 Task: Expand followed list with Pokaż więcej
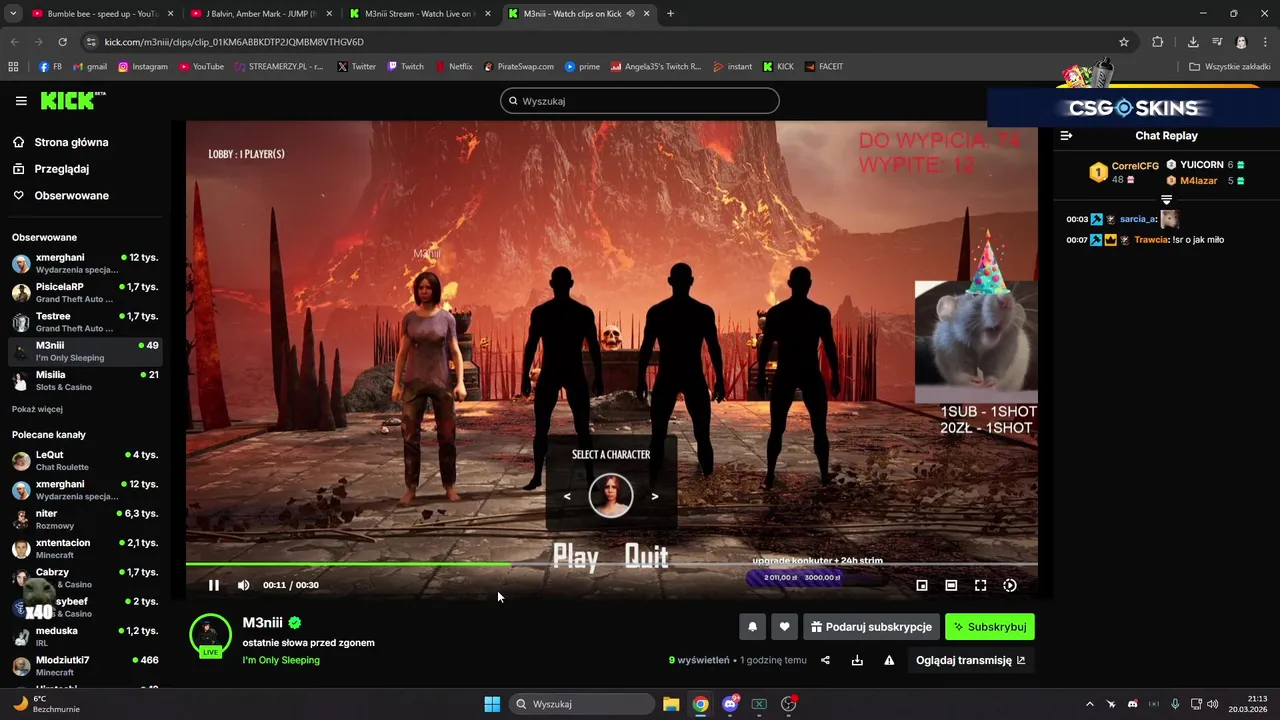[37, 409]
